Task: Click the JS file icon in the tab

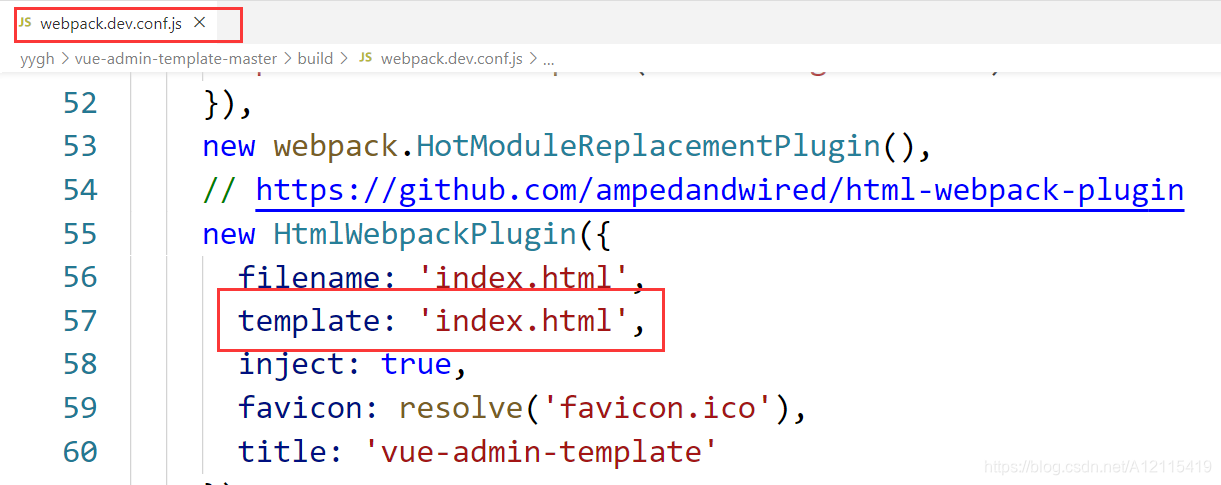Action: tap(25, 22)
